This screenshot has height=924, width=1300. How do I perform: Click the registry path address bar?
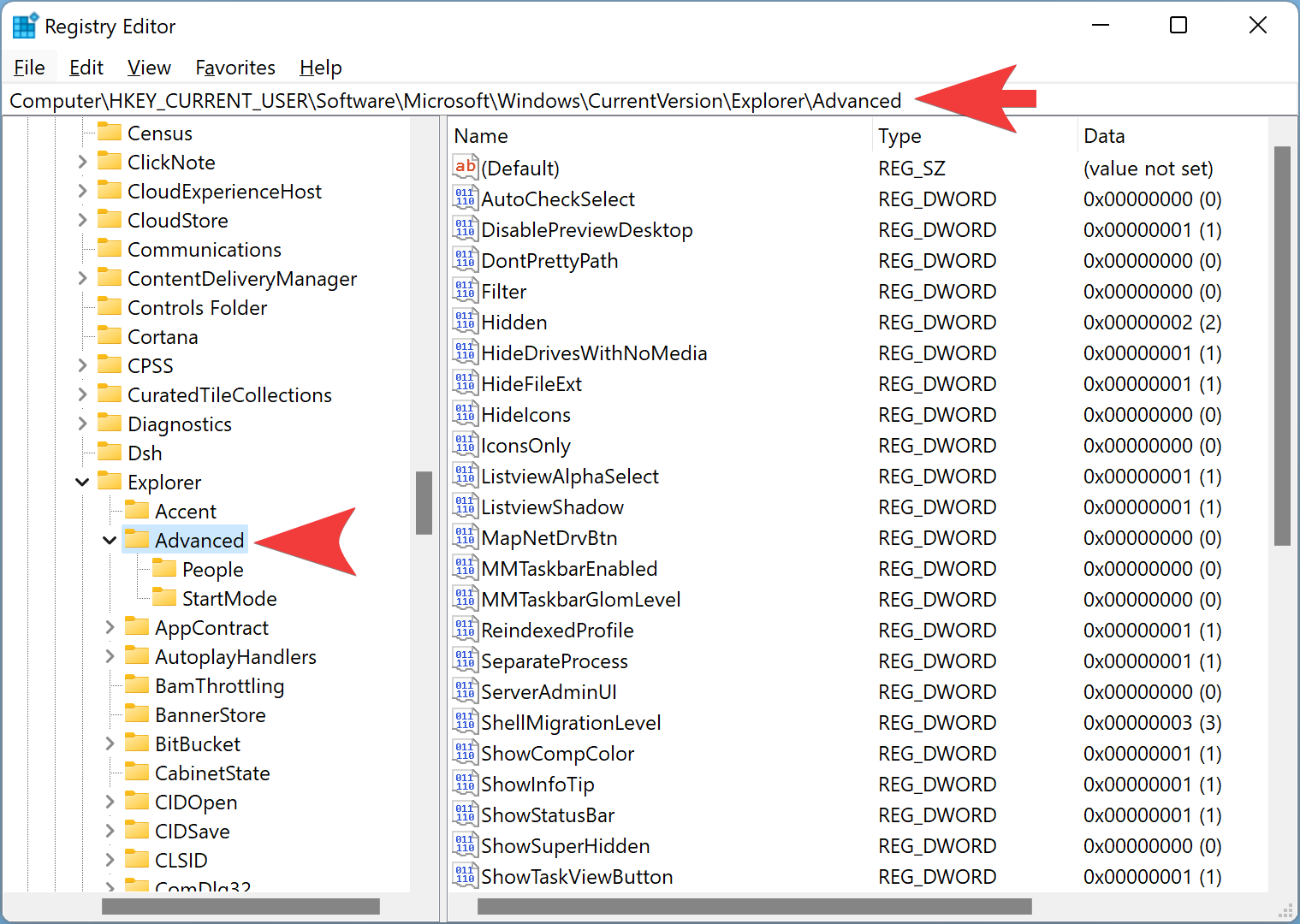(650, 101)
